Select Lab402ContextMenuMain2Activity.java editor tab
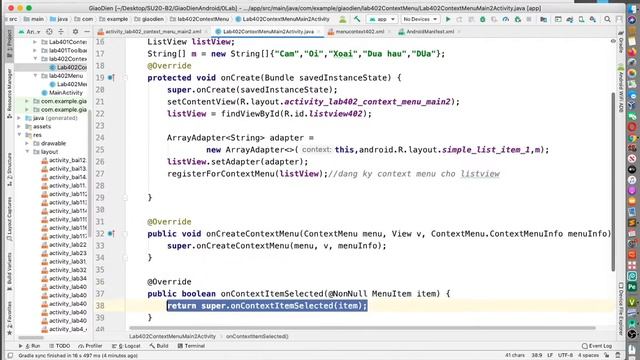 268,31
